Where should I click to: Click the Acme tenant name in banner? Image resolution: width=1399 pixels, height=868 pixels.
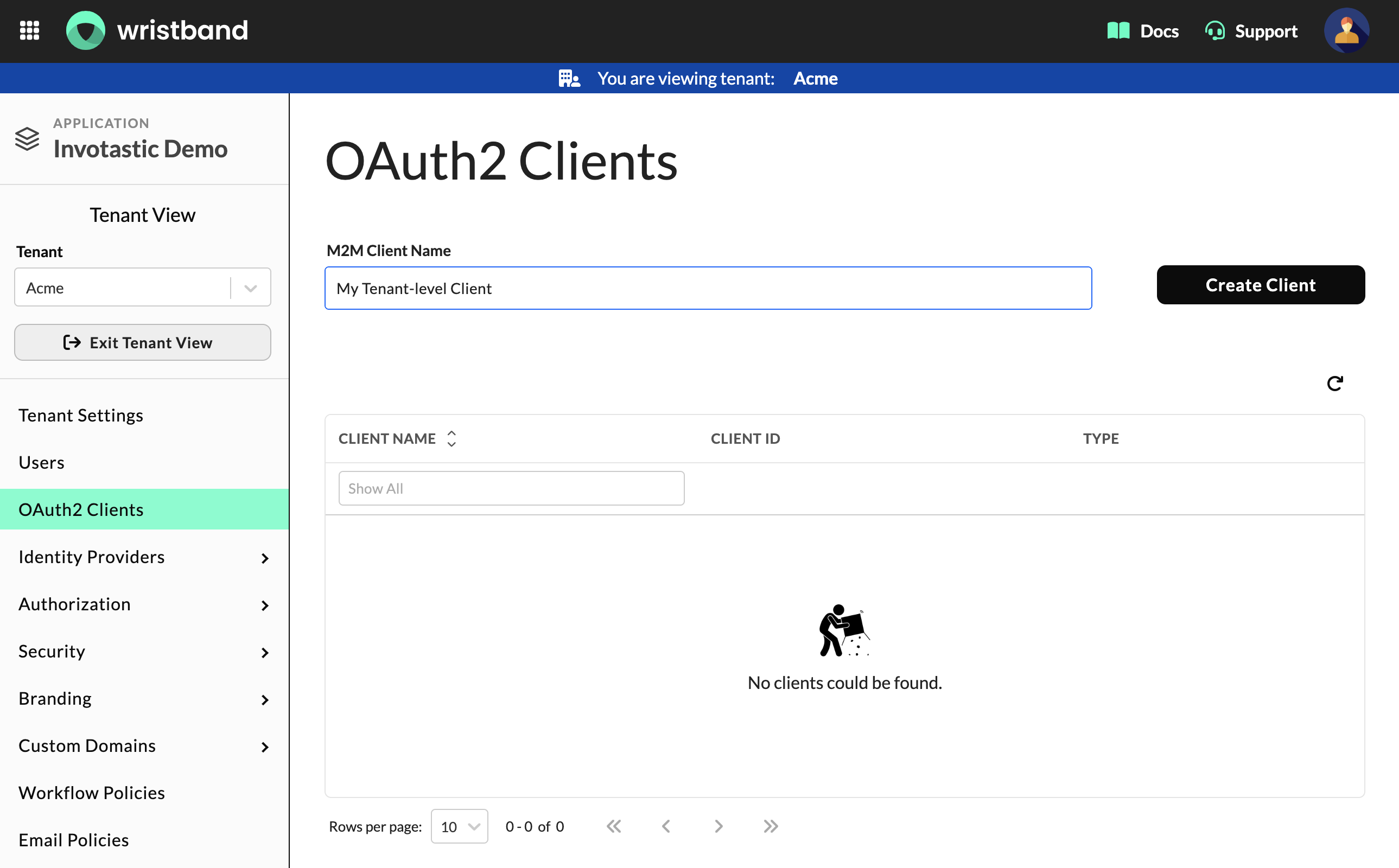tap(815, 78)
